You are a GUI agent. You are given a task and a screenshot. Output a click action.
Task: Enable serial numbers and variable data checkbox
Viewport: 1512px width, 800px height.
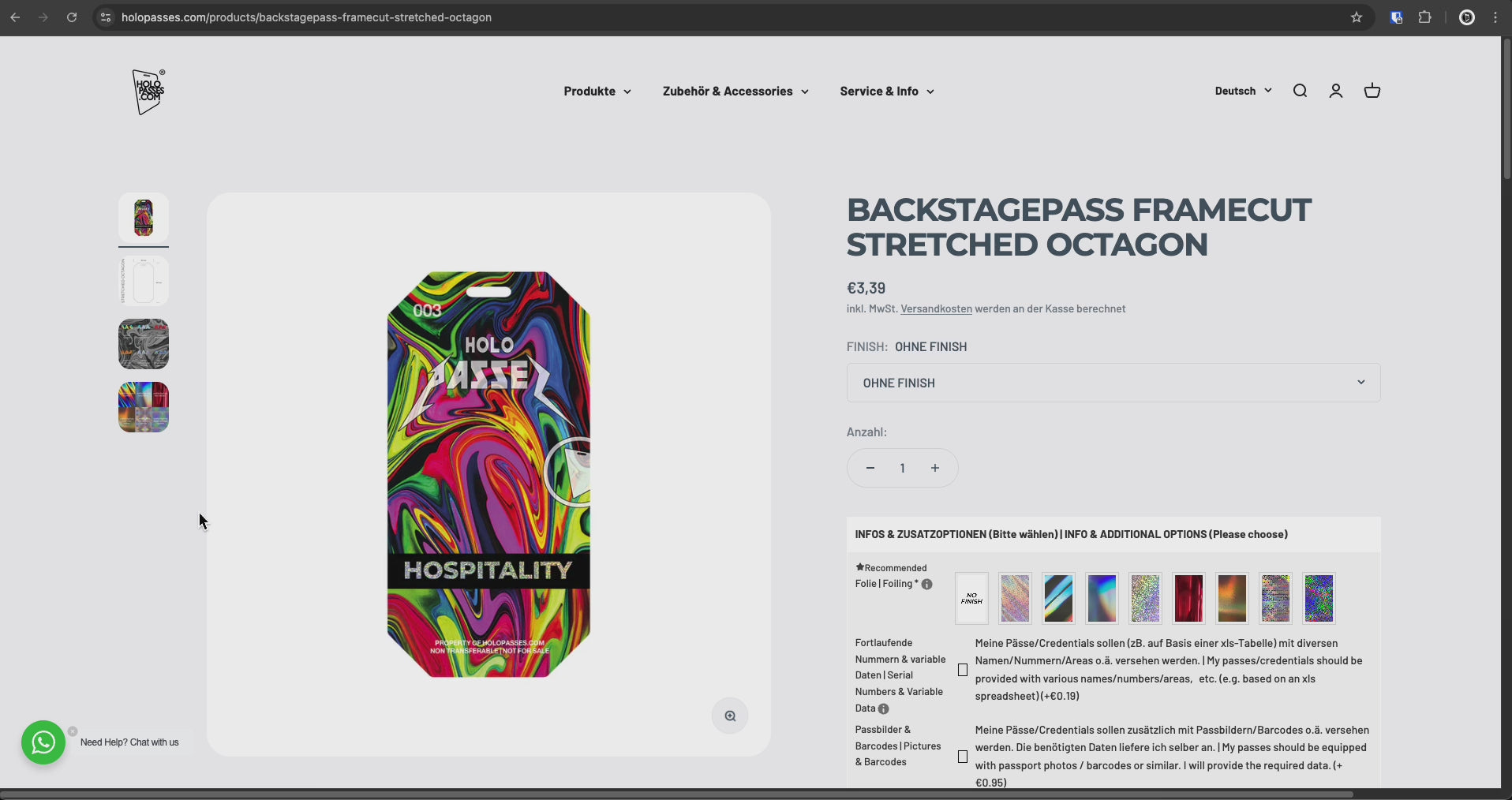tap(963, 670)
